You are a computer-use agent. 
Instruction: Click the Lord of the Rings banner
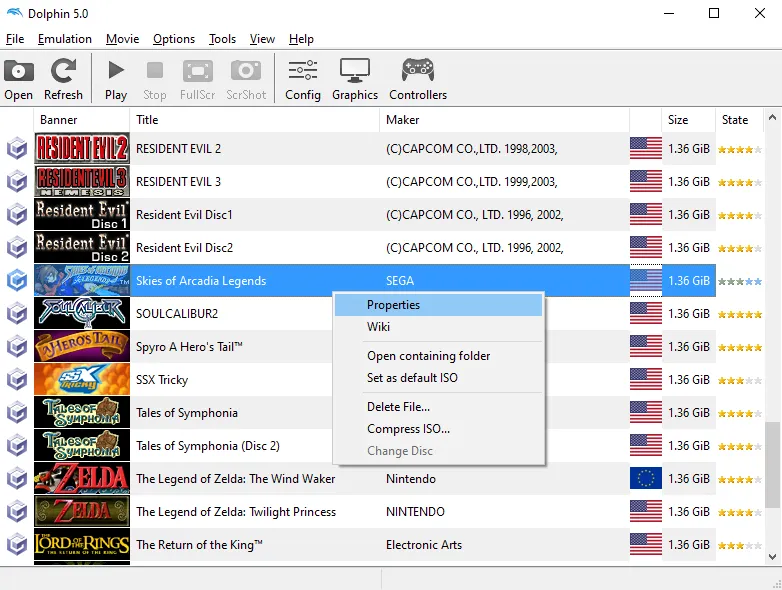point(82,545)
